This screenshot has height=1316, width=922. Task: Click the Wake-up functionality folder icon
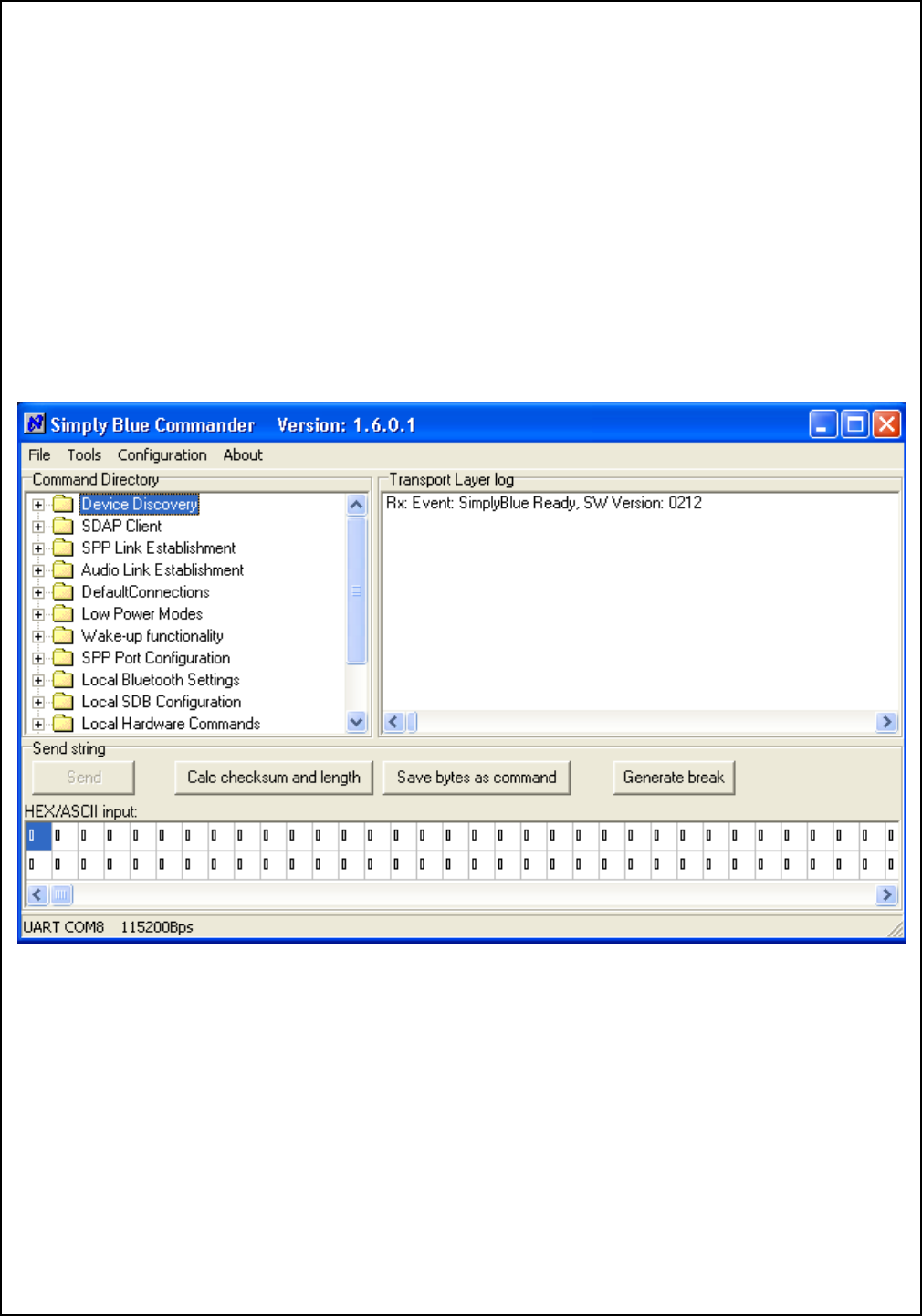tap(63, 635)
